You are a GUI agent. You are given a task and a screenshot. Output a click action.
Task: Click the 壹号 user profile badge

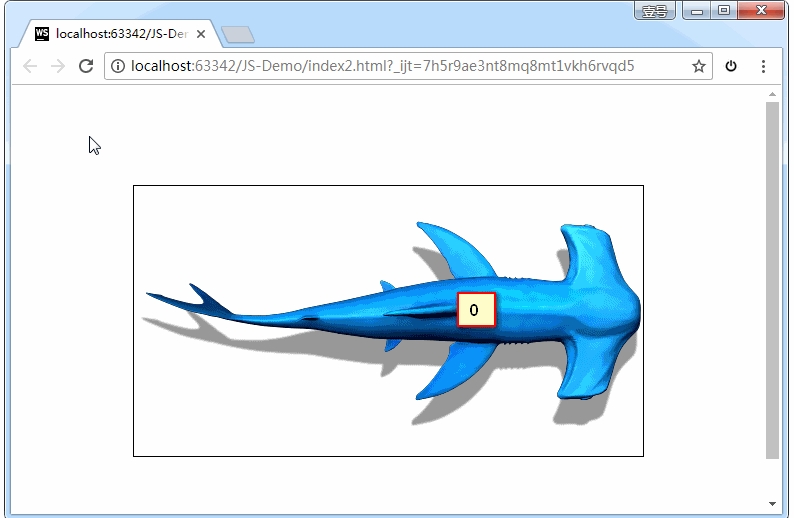point(655,11)
